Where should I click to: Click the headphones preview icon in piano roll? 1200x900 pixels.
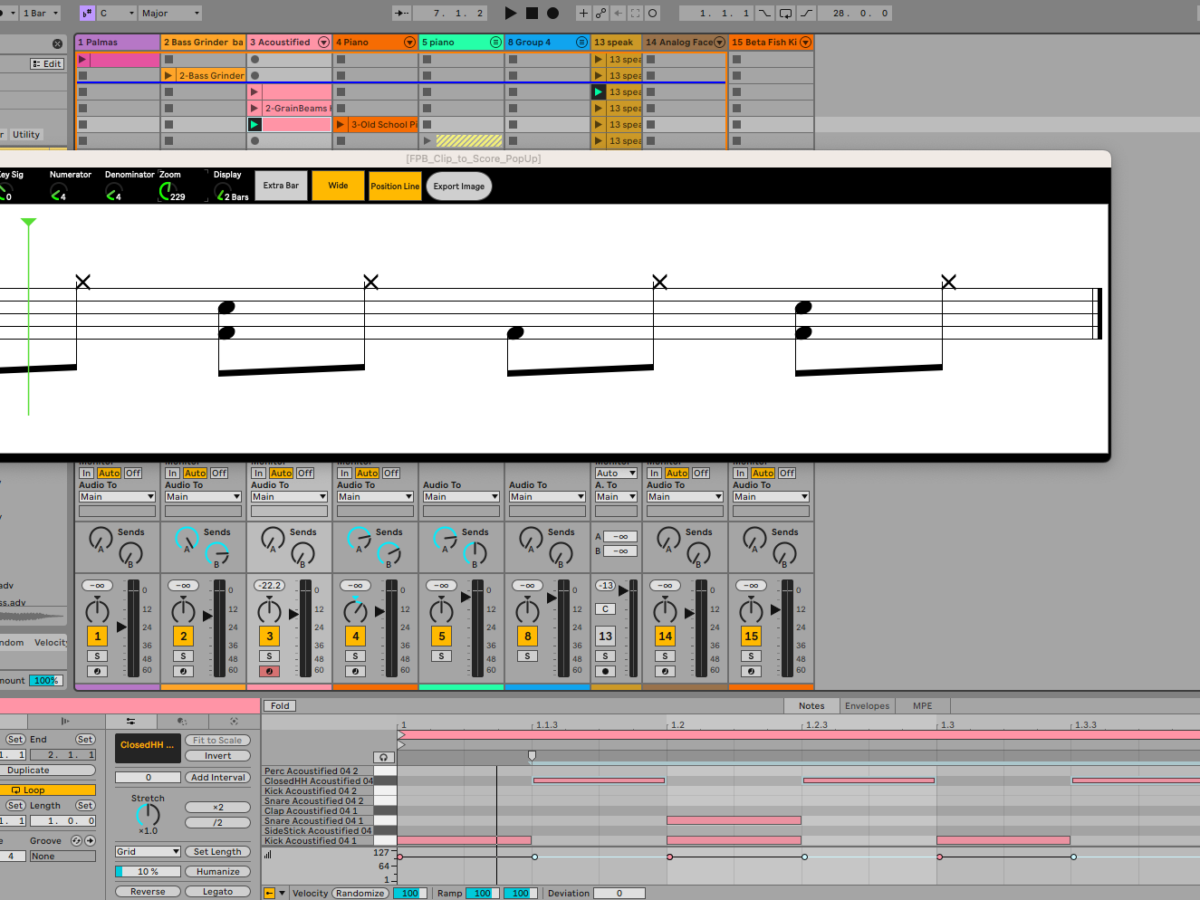(384, 758)
